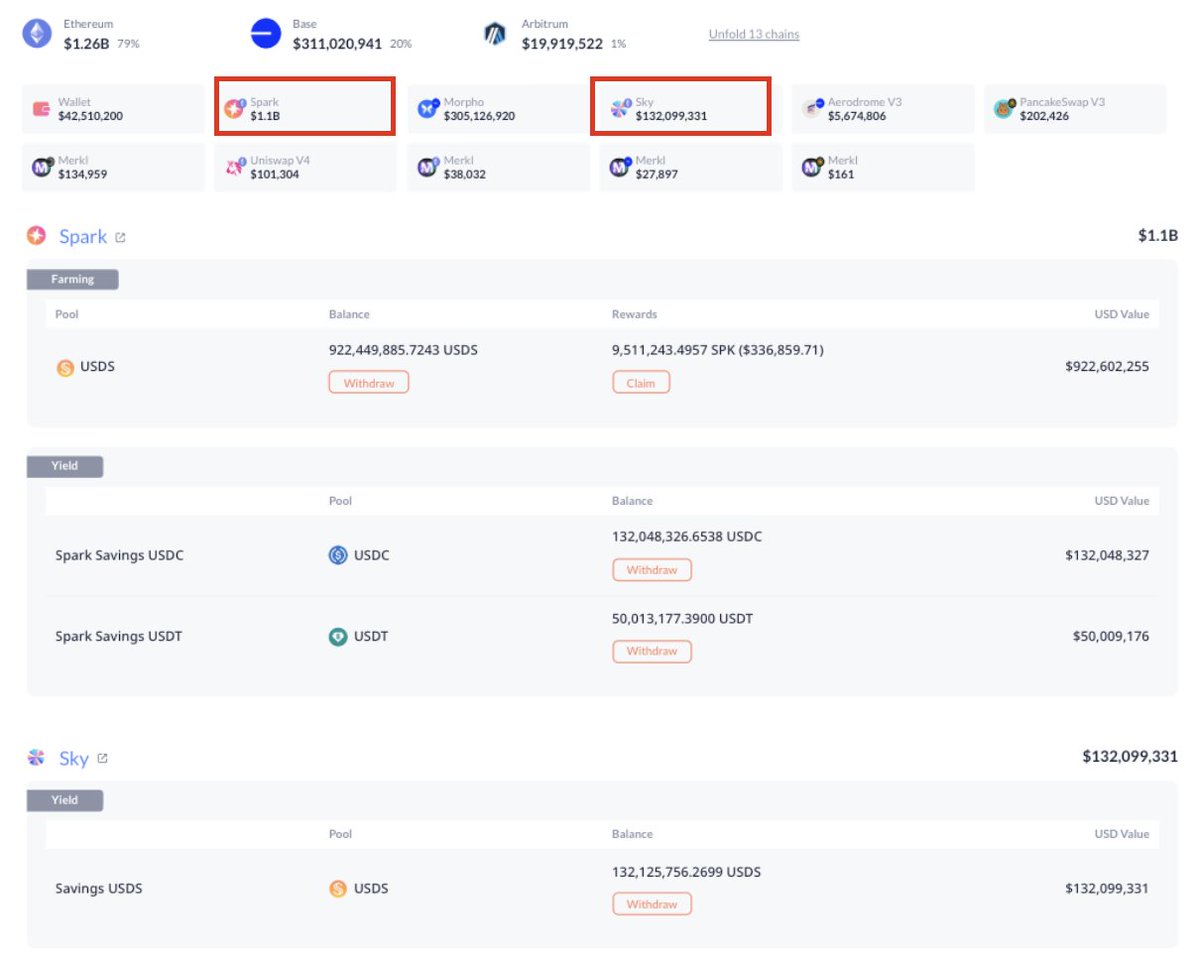
Task: Select the Aerodrome V3 $5,674,806 card
Action: pos(883,109)
